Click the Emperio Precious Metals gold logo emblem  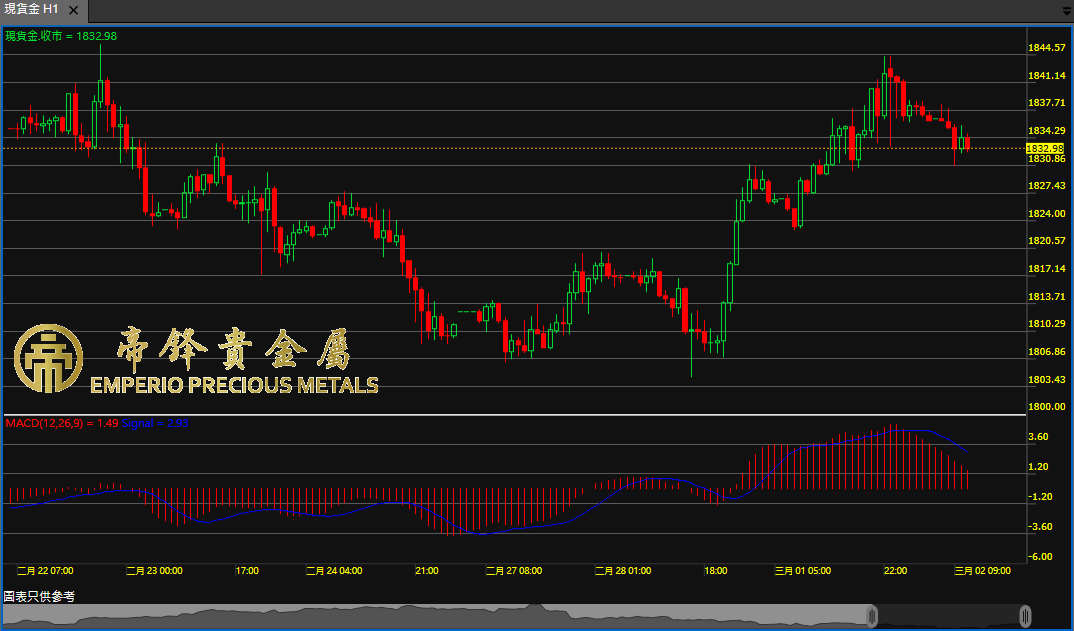tap(47, 359)
